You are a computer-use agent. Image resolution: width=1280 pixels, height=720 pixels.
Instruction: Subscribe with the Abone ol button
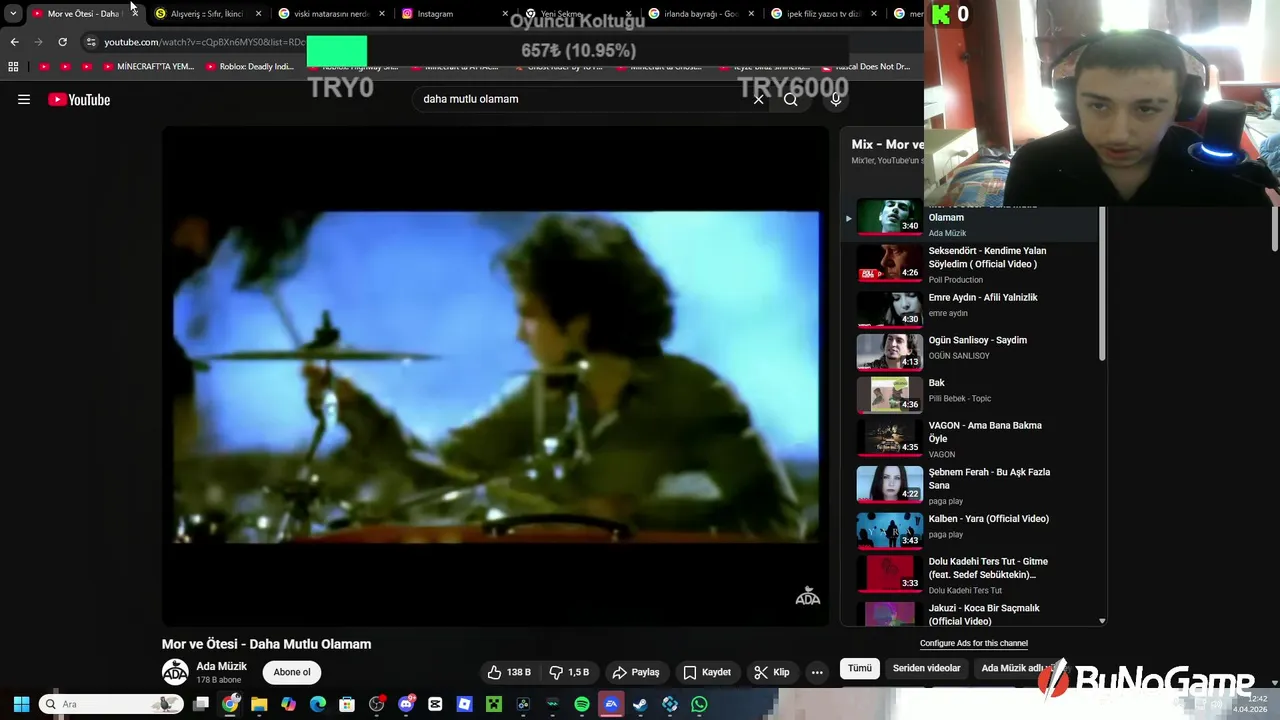point(292,672)
